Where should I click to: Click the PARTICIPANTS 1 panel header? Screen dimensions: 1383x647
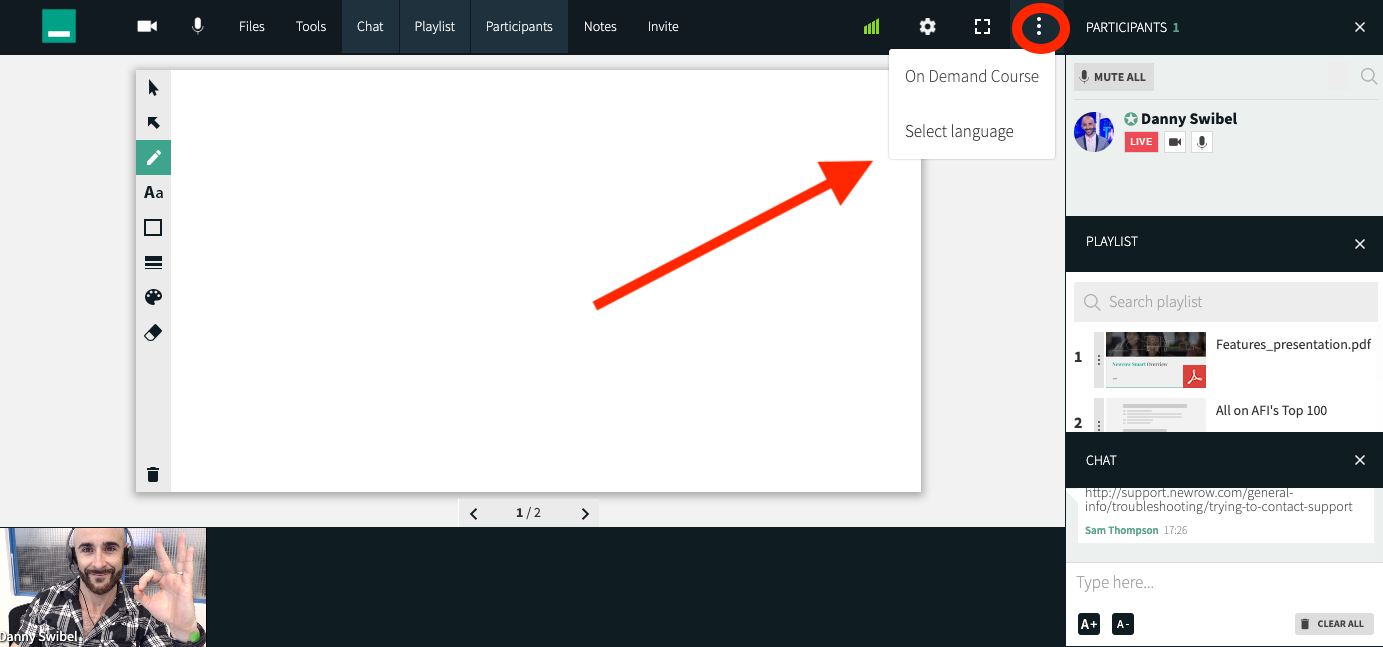(1132, 27)
